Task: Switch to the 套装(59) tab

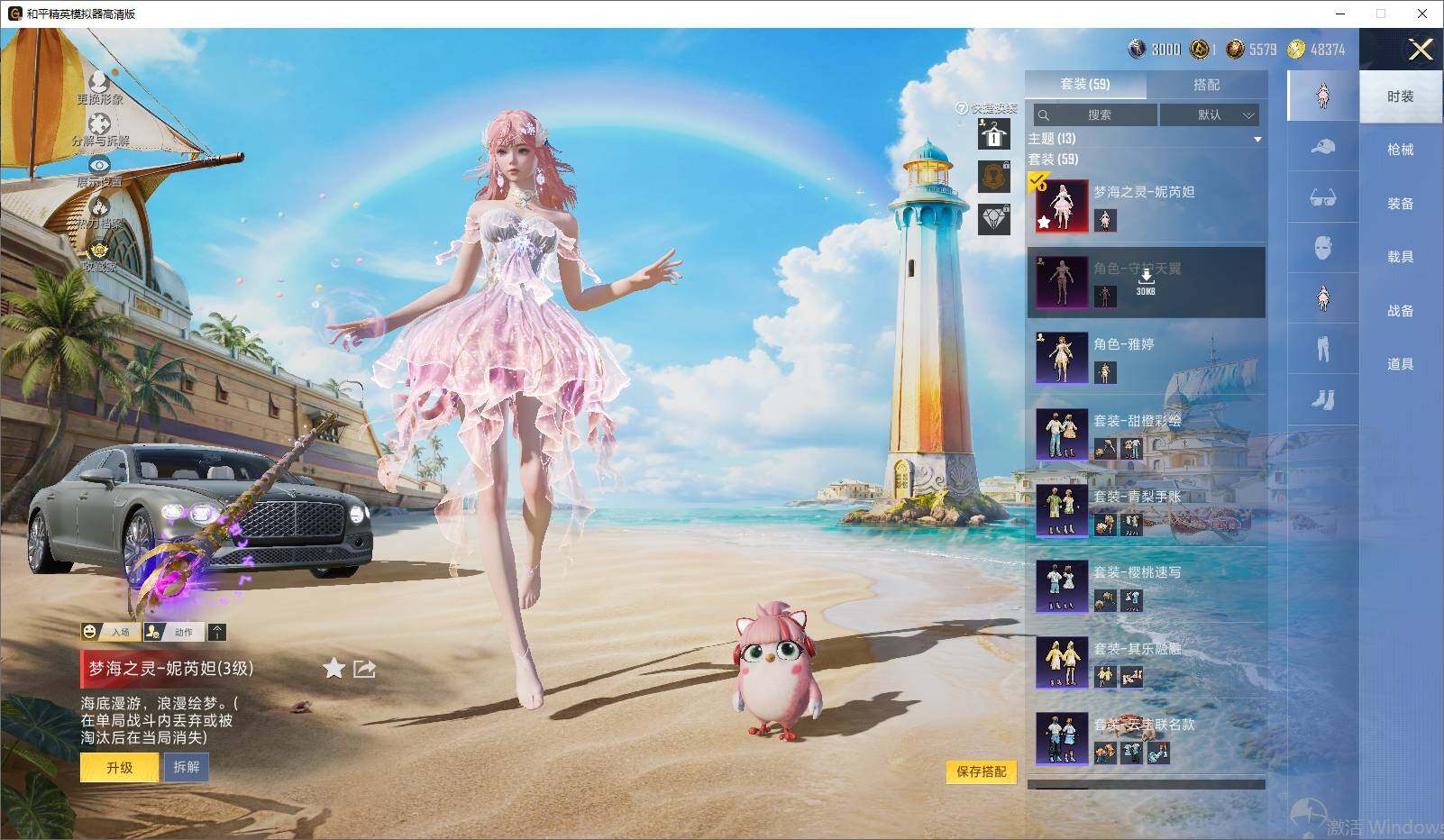Action: point(1085,84)
